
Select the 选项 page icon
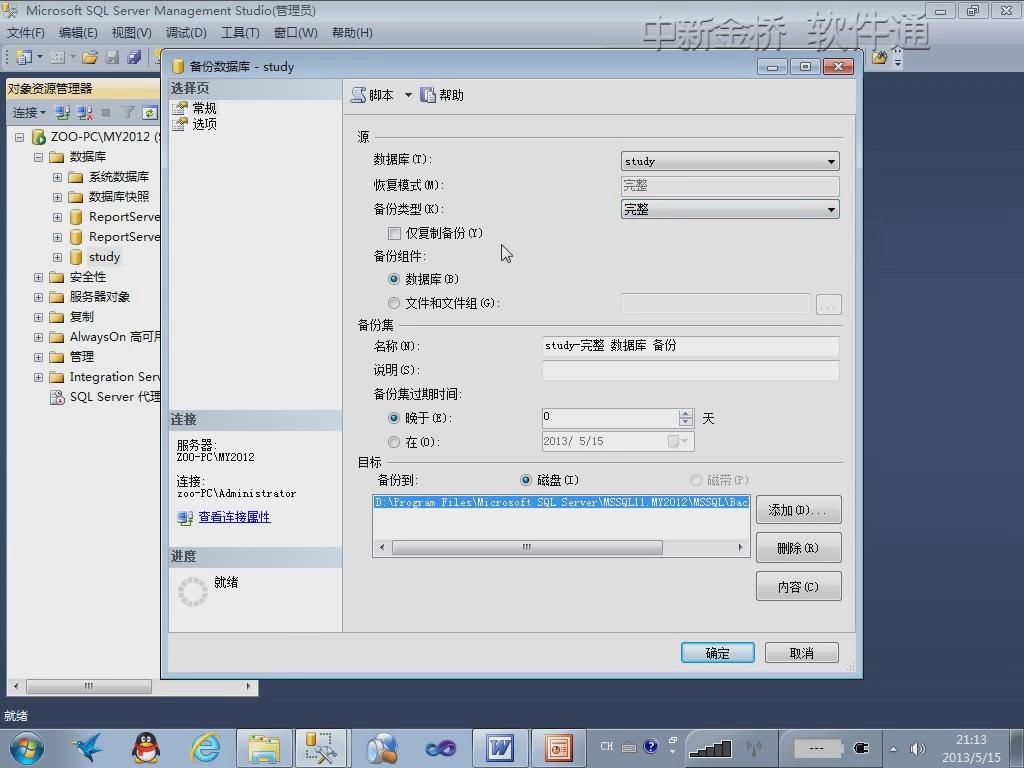click(x=180, y=124)
